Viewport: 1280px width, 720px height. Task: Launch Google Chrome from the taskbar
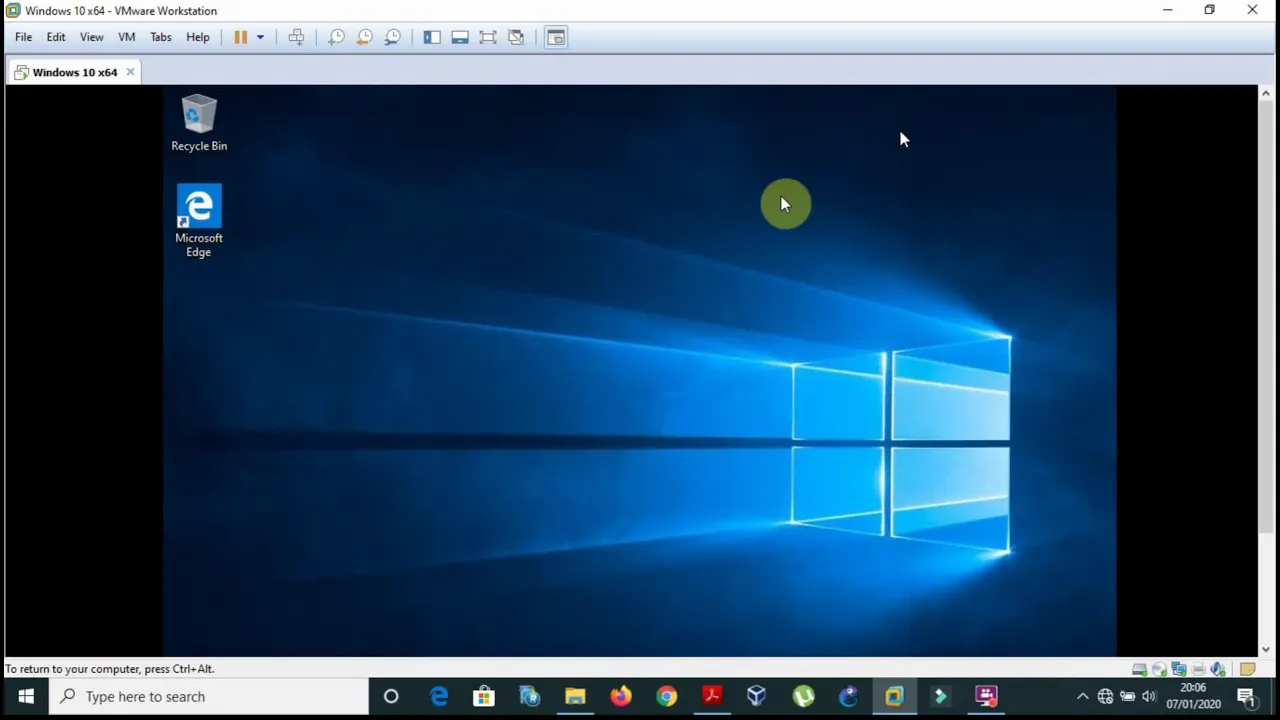click(666, 696)
